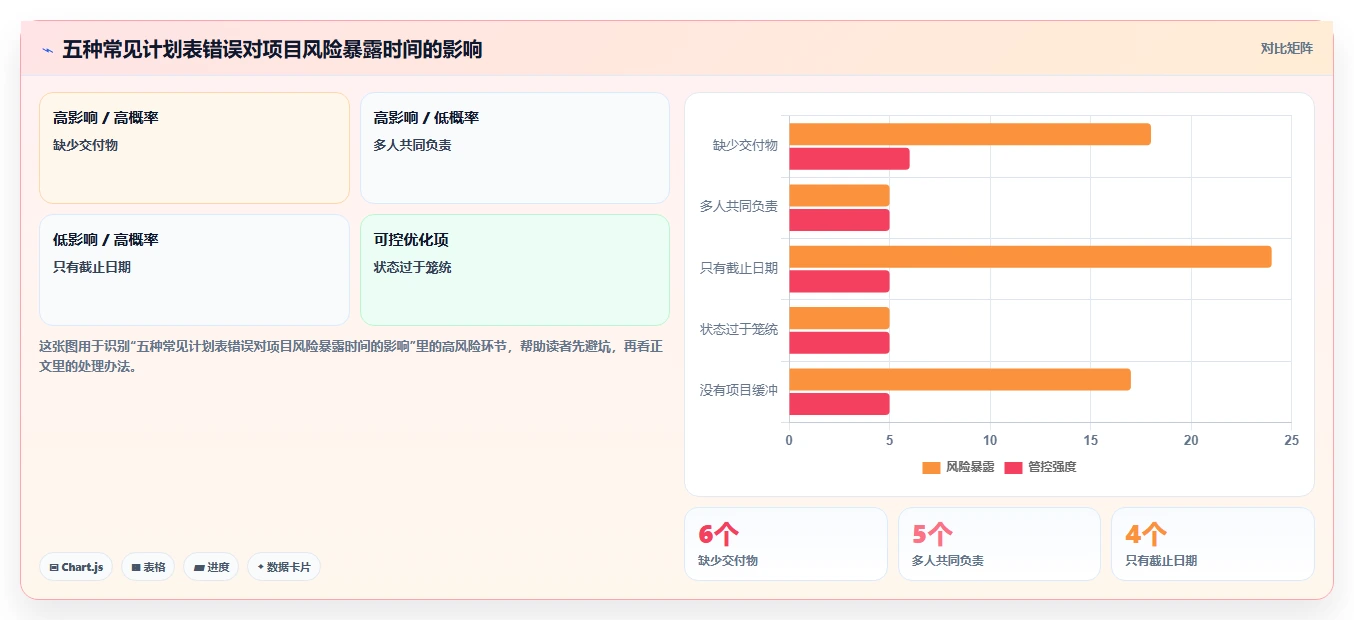Viewport: 1354px width, 620px height.
Task: Click the 只有截止日期 chart axis label
Action: click(x=739, y=268)
